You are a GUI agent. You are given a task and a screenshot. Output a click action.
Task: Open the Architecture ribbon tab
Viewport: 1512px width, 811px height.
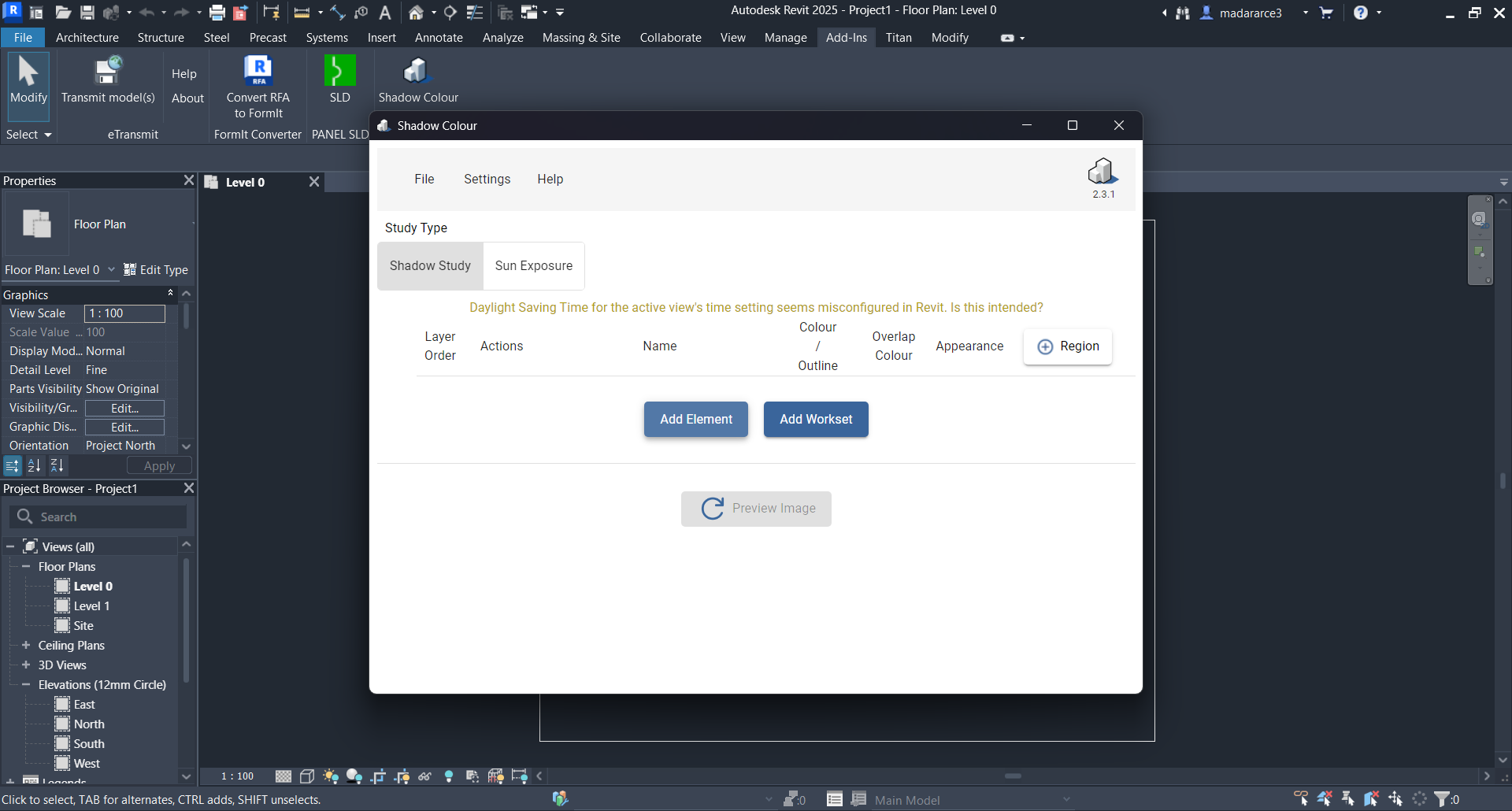coord(87,38)
